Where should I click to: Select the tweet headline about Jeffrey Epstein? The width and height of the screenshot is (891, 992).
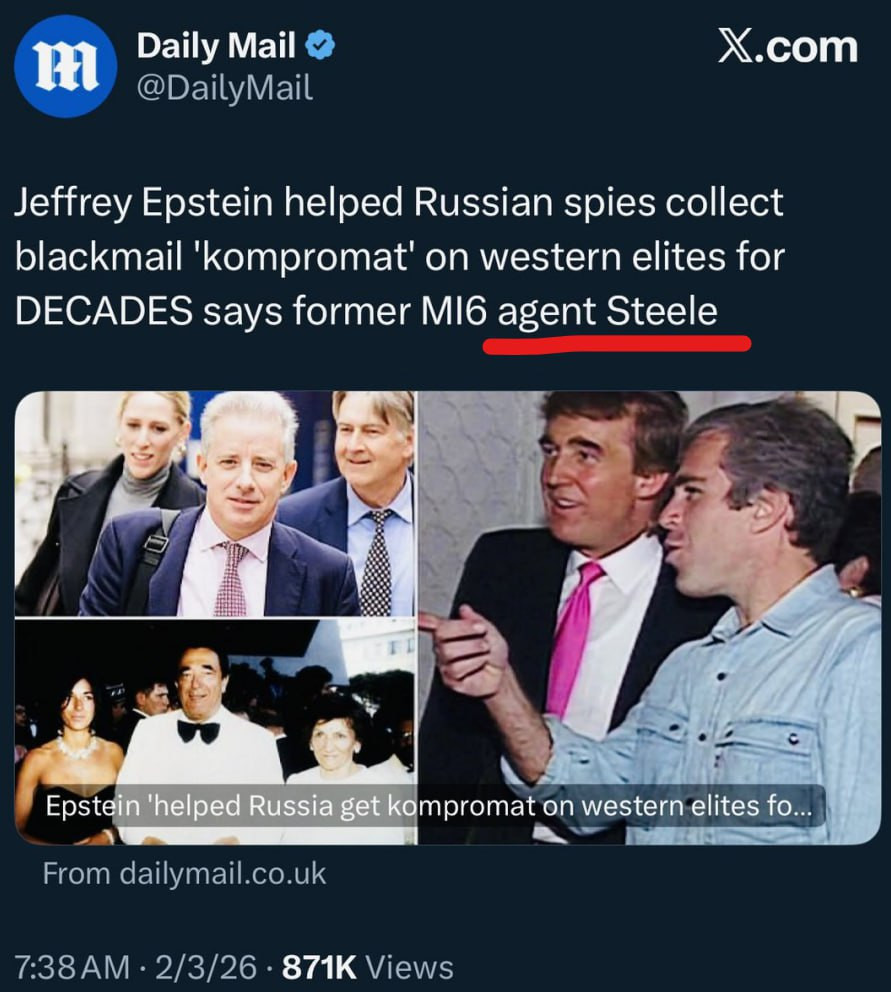click(x=400, y=257)
